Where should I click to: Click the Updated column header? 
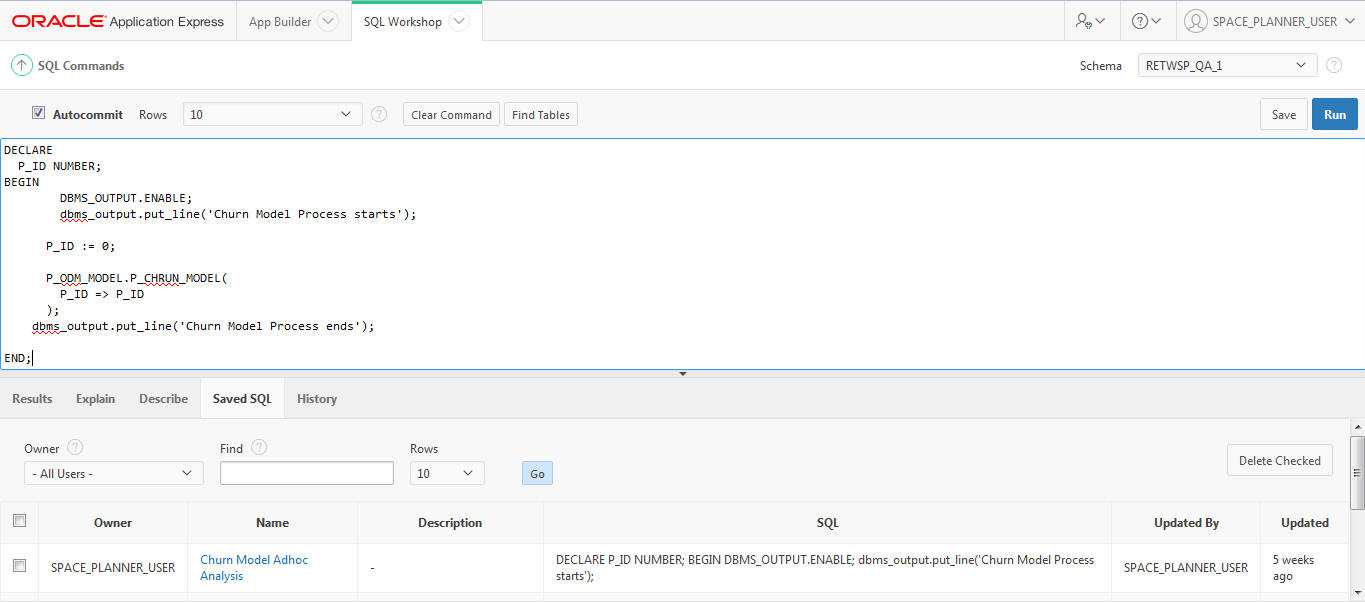pyautogui.click(x=1305, y=522)
